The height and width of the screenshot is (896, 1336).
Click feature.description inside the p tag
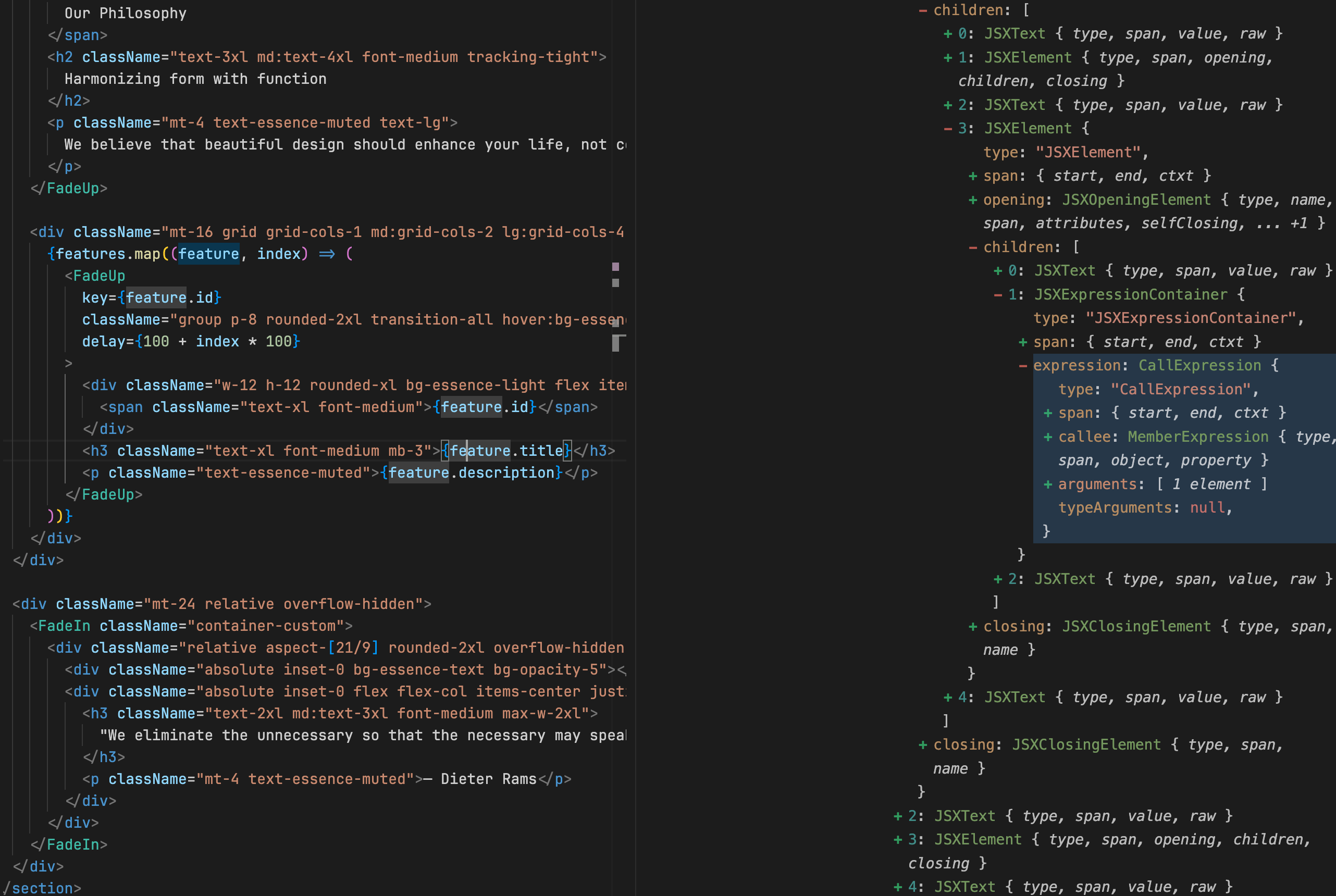[472, 473]
